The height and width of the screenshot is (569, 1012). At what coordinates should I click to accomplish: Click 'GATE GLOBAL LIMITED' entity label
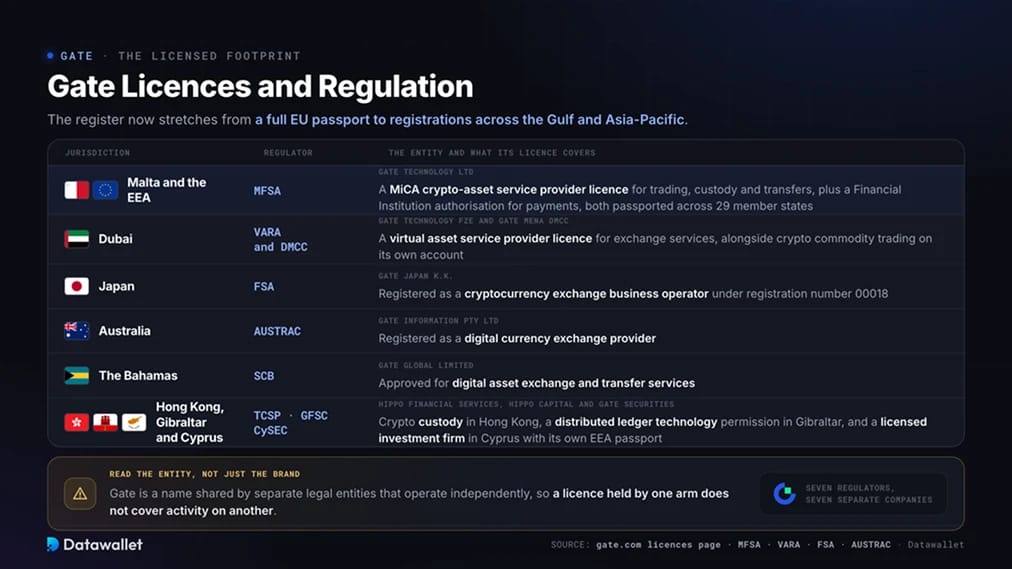click(426, 365)
